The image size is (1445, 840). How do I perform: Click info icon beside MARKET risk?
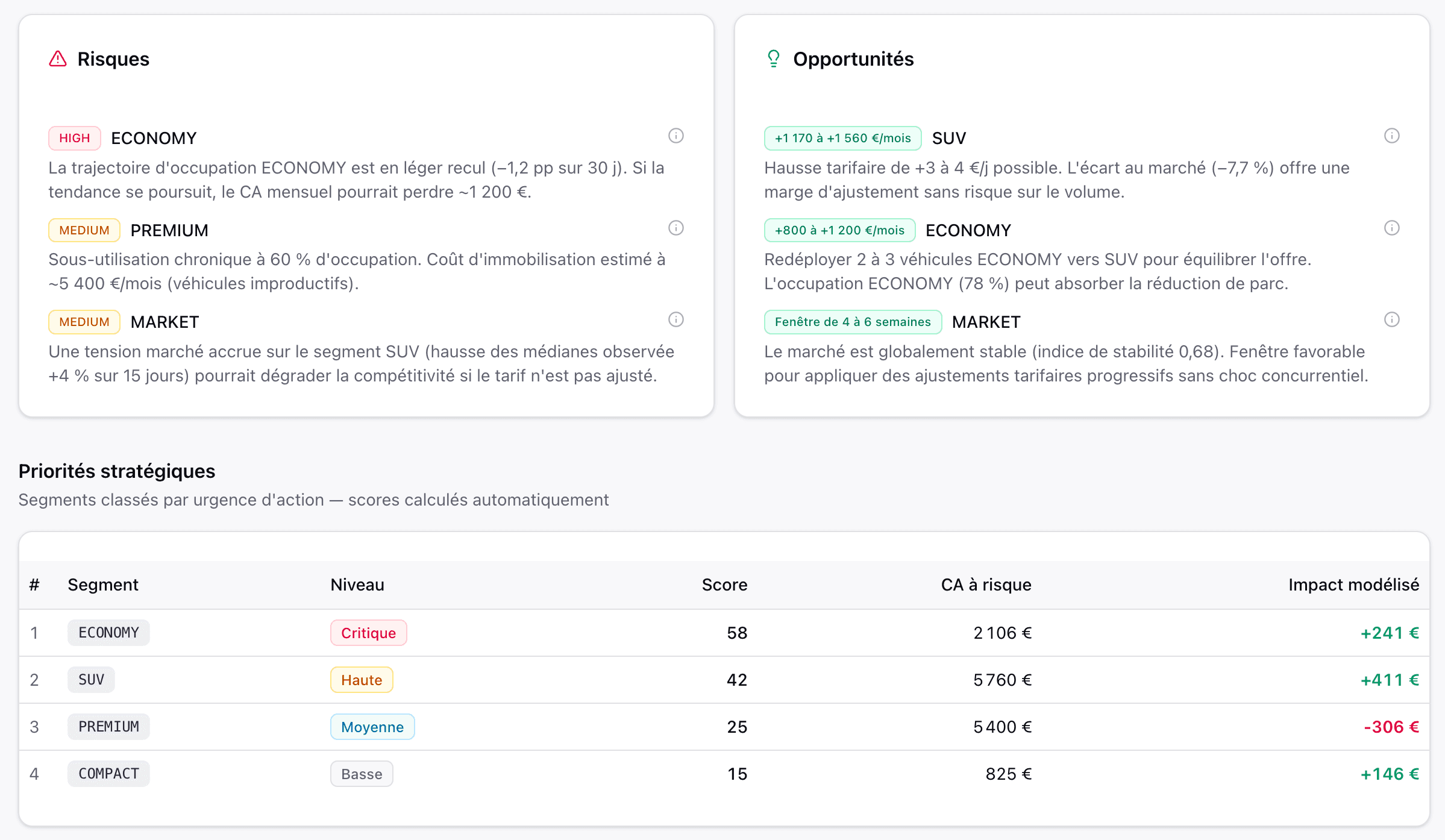(675, 320)
